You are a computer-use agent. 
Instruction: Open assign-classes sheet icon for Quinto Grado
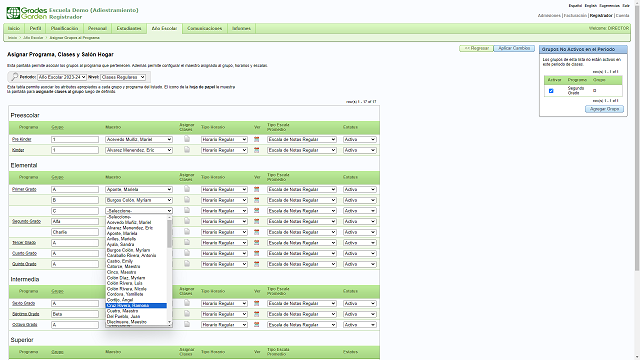[187, 263]
